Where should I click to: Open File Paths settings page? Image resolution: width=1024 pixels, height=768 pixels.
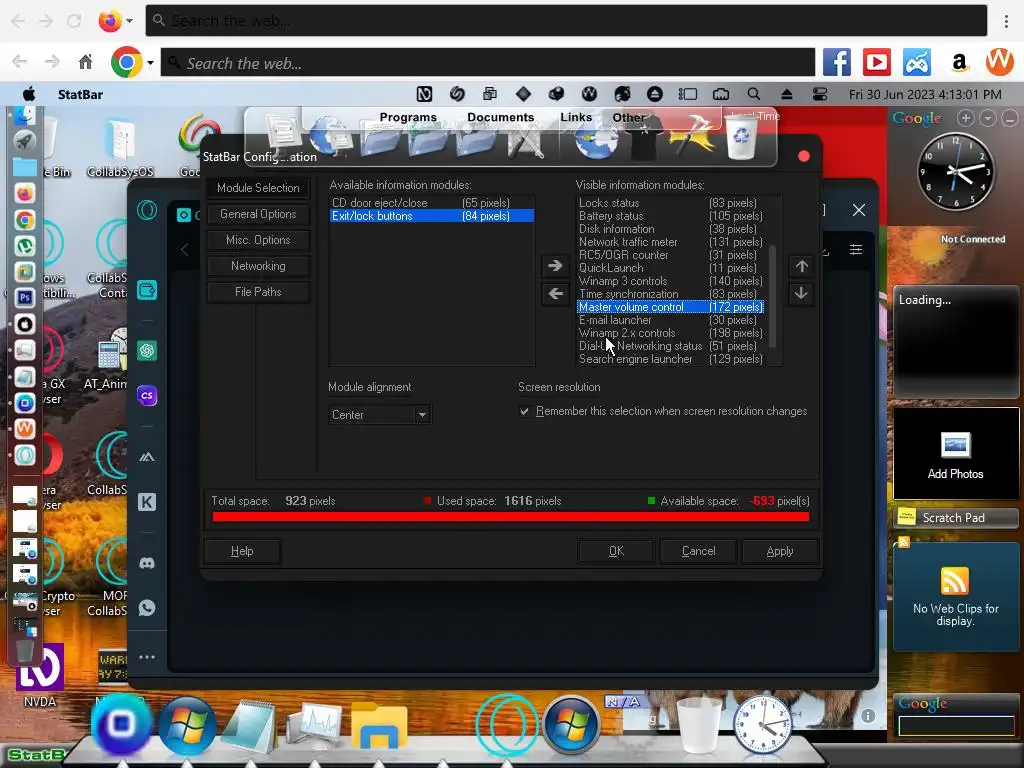click(258, 292)
